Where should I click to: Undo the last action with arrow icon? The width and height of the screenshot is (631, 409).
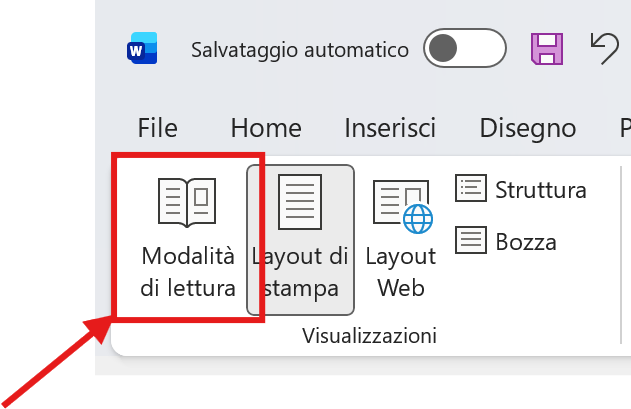[x=604, y=49]
